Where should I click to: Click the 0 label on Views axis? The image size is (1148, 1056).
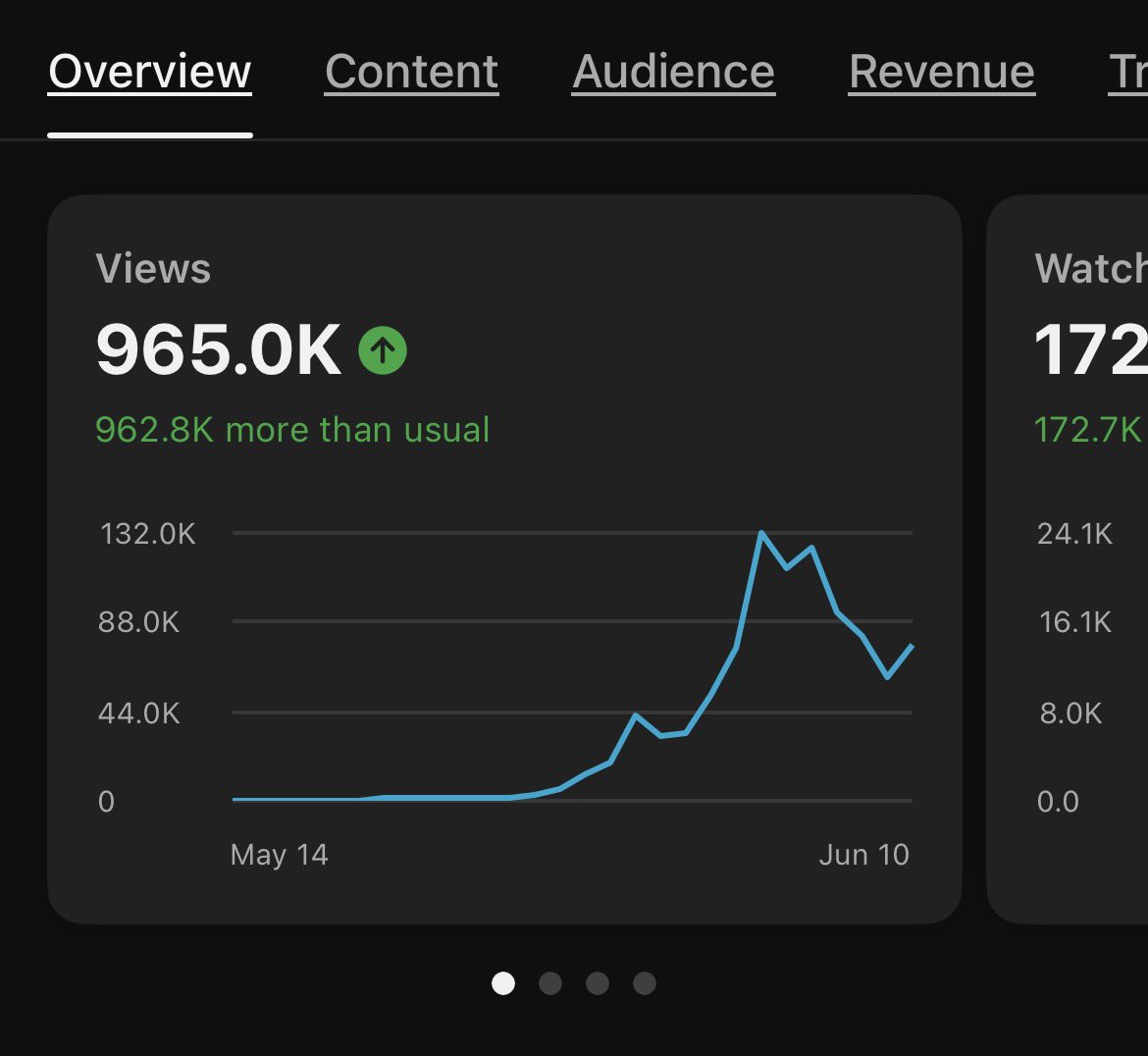coord(106,802)
